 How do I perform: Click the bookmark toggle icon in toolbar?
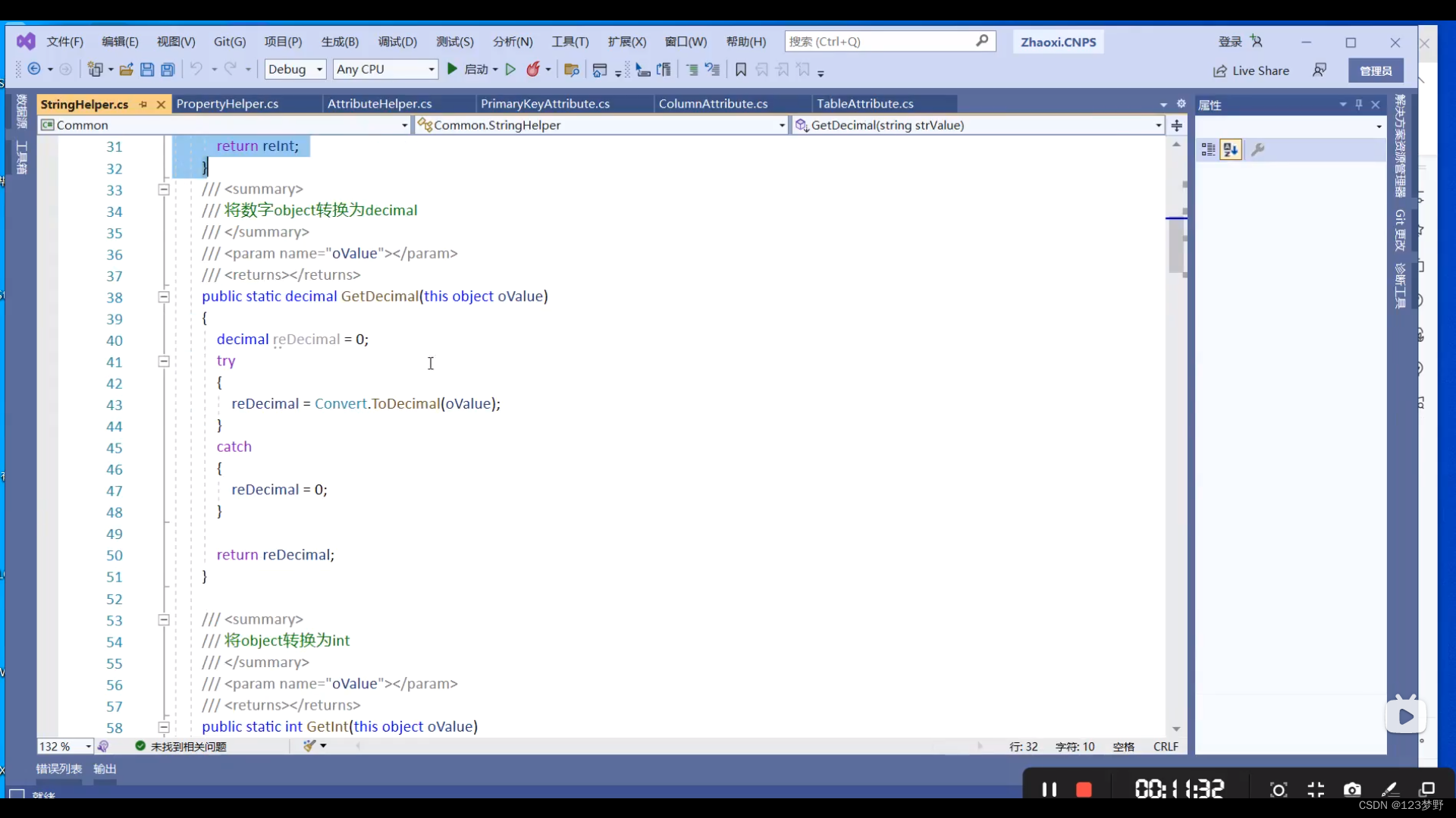(741, 70)
